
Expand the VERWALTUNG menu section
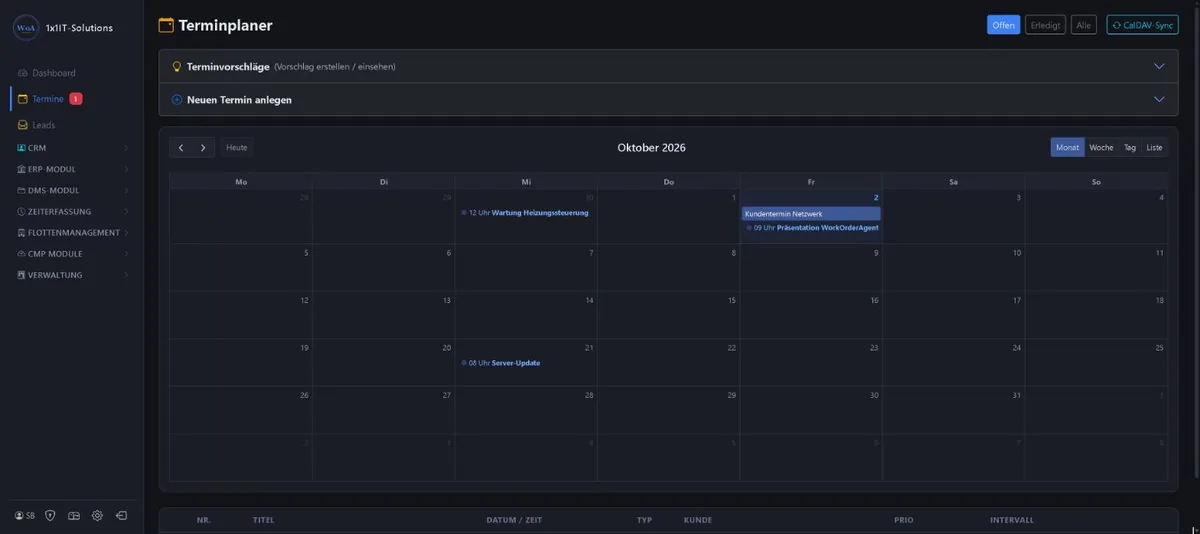point(73,275)
